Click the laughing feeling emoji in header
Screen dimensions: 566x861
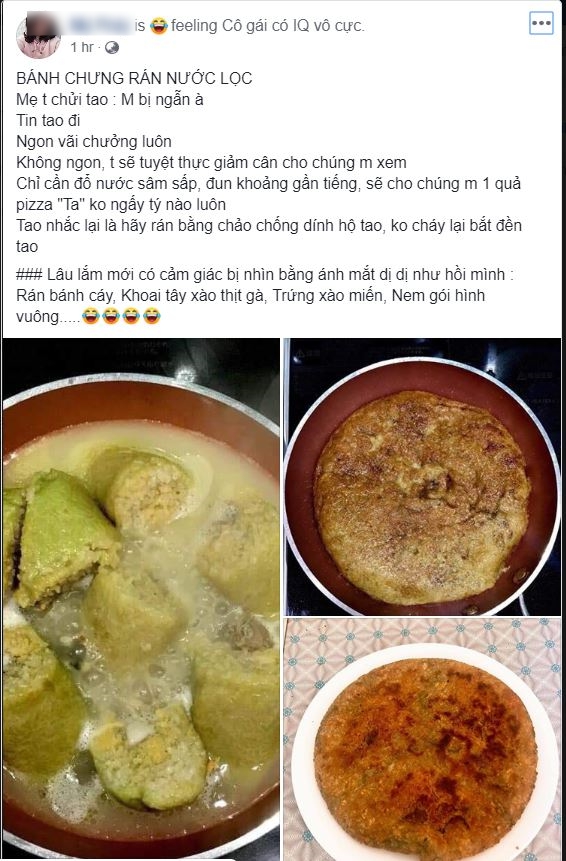point(159,25)
